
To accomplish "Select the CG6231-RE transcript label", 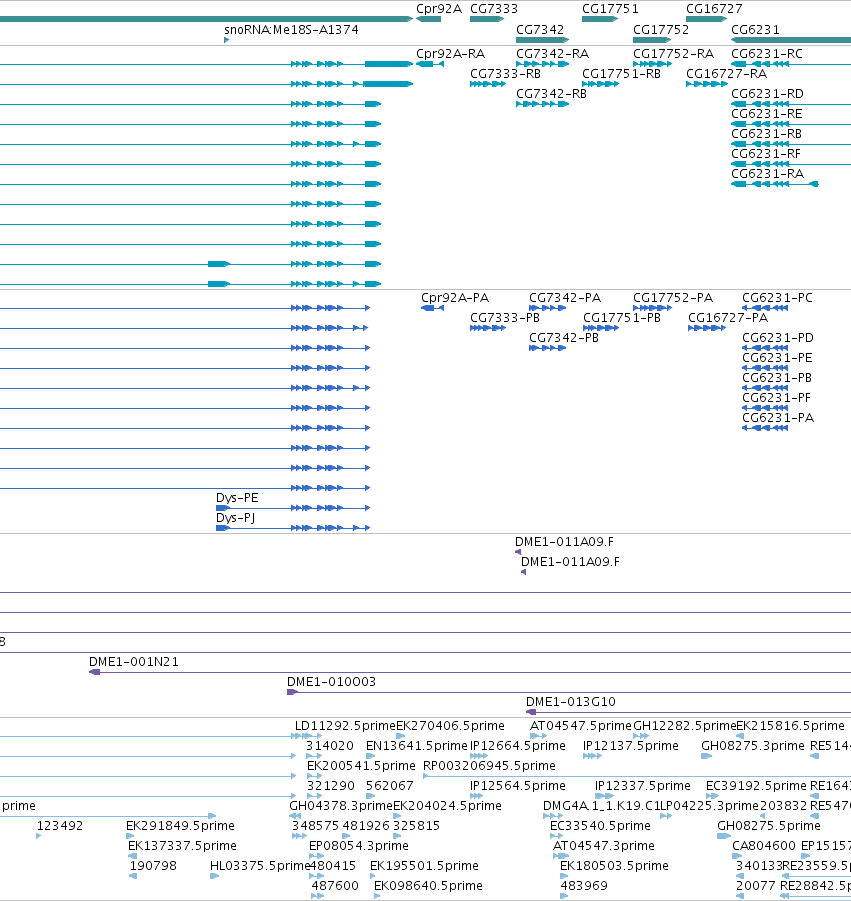I will [767, 114].
